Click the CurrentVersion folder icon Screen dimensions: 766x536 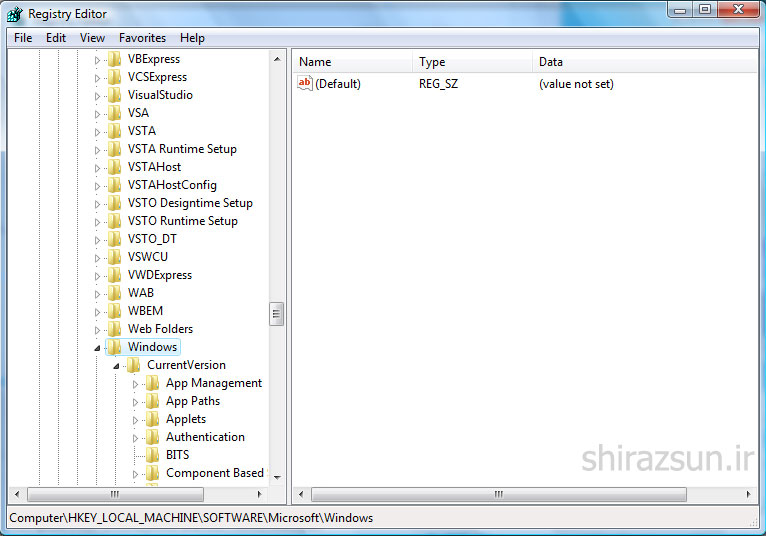pyautogui.click(x=134, y=365)
